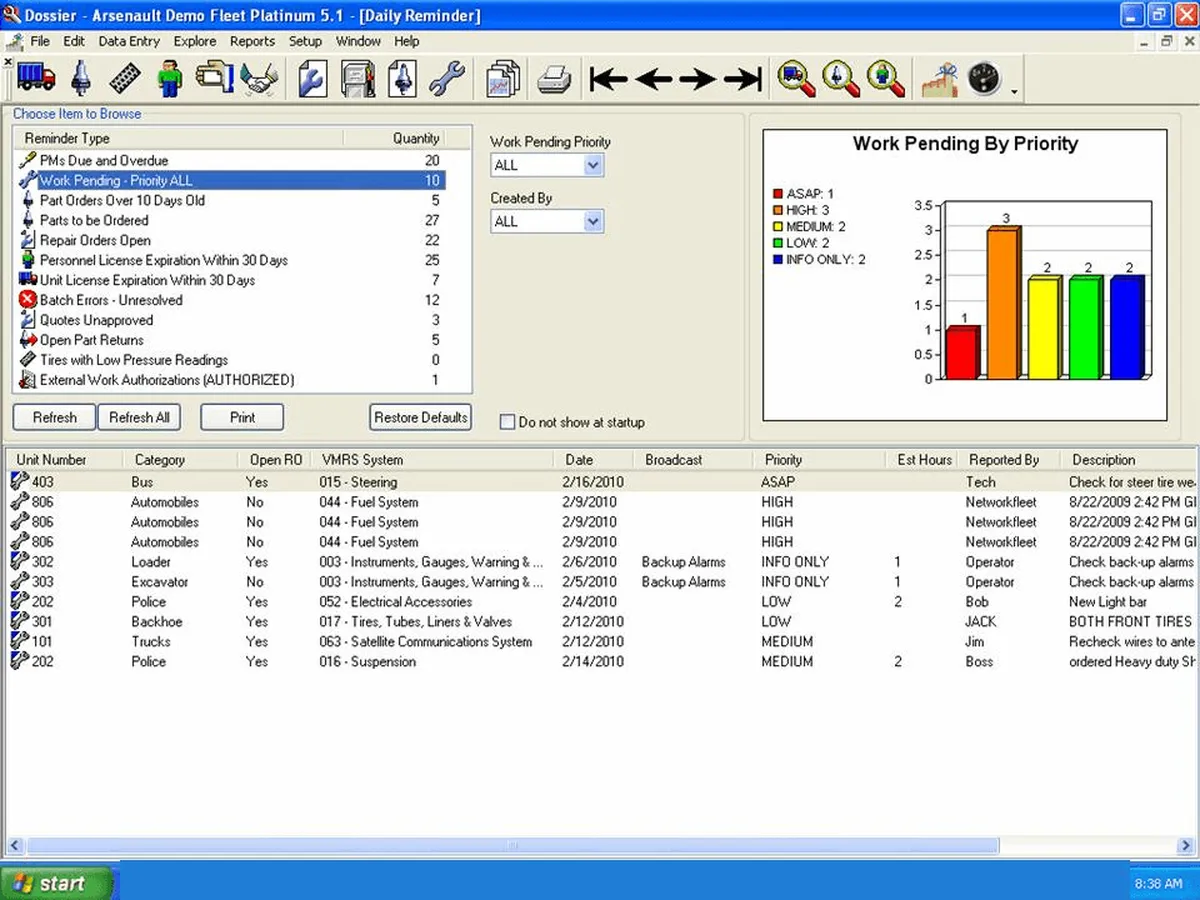The width and height of the screenshot is (1200, 900).
Task: Open the Setup menu
Action: (x=305, y=41)
